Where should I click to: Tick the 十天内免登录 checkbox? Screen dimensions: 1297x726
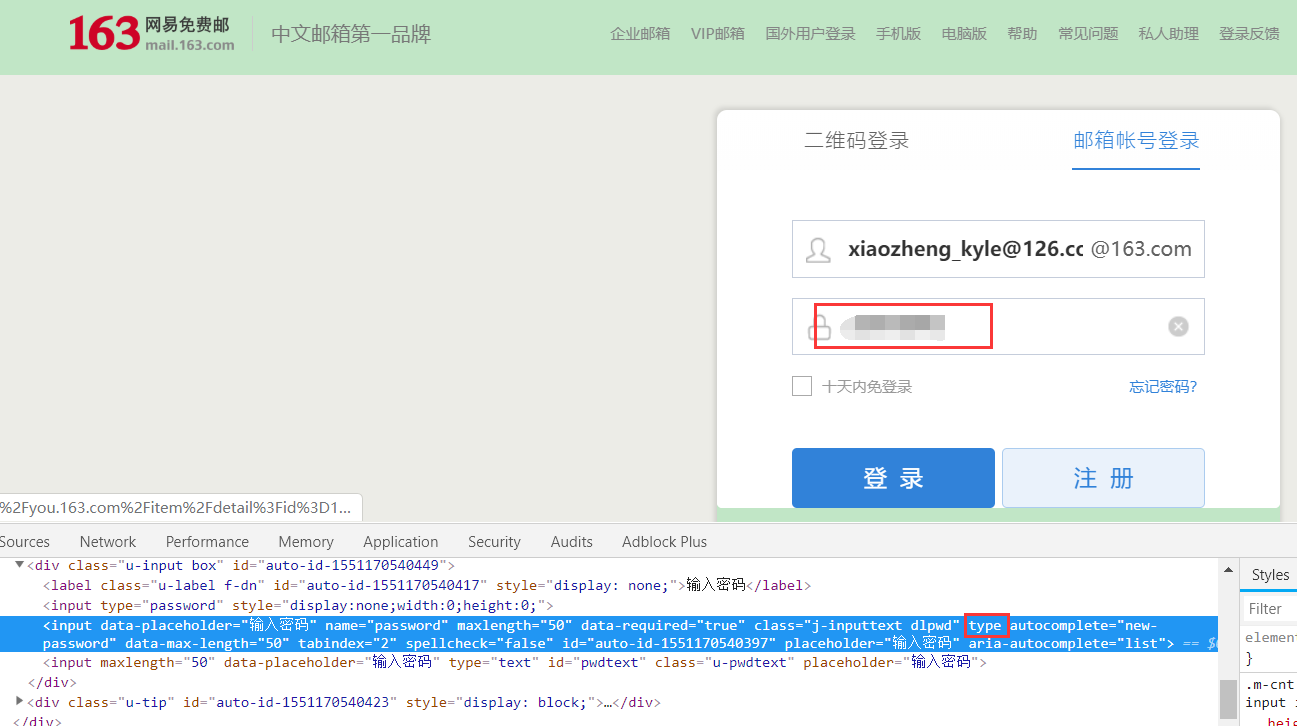802,386
